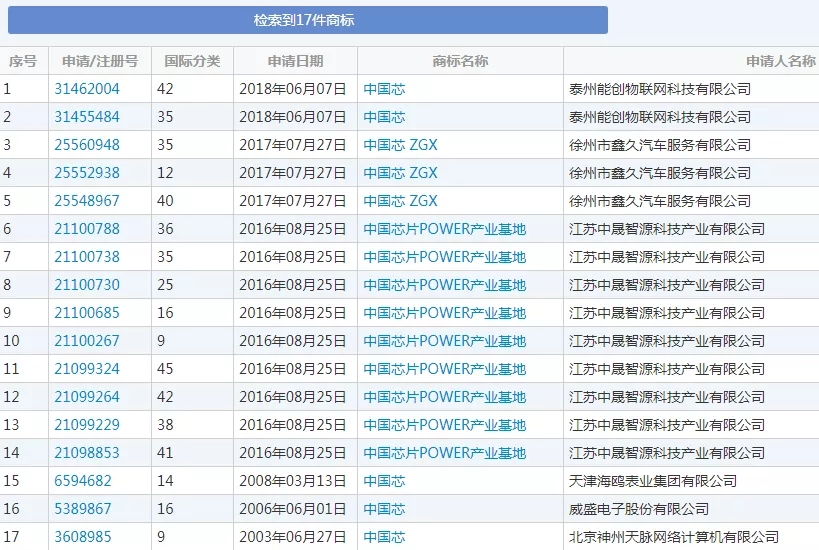
Task: Open application number 31455484
Action: click(87, 117)
